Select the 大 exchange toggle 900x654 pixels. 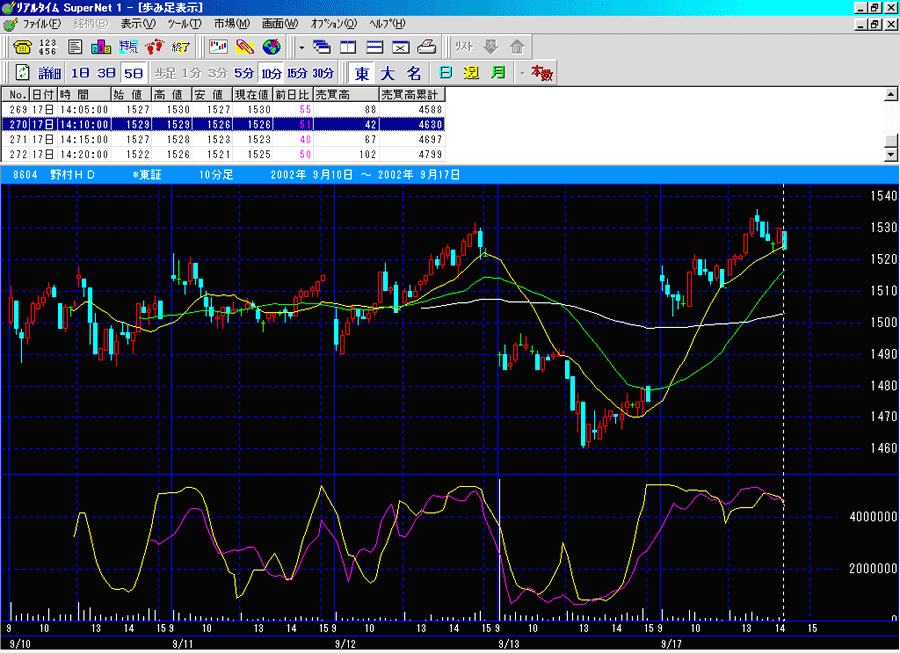[x=388, y=73]
